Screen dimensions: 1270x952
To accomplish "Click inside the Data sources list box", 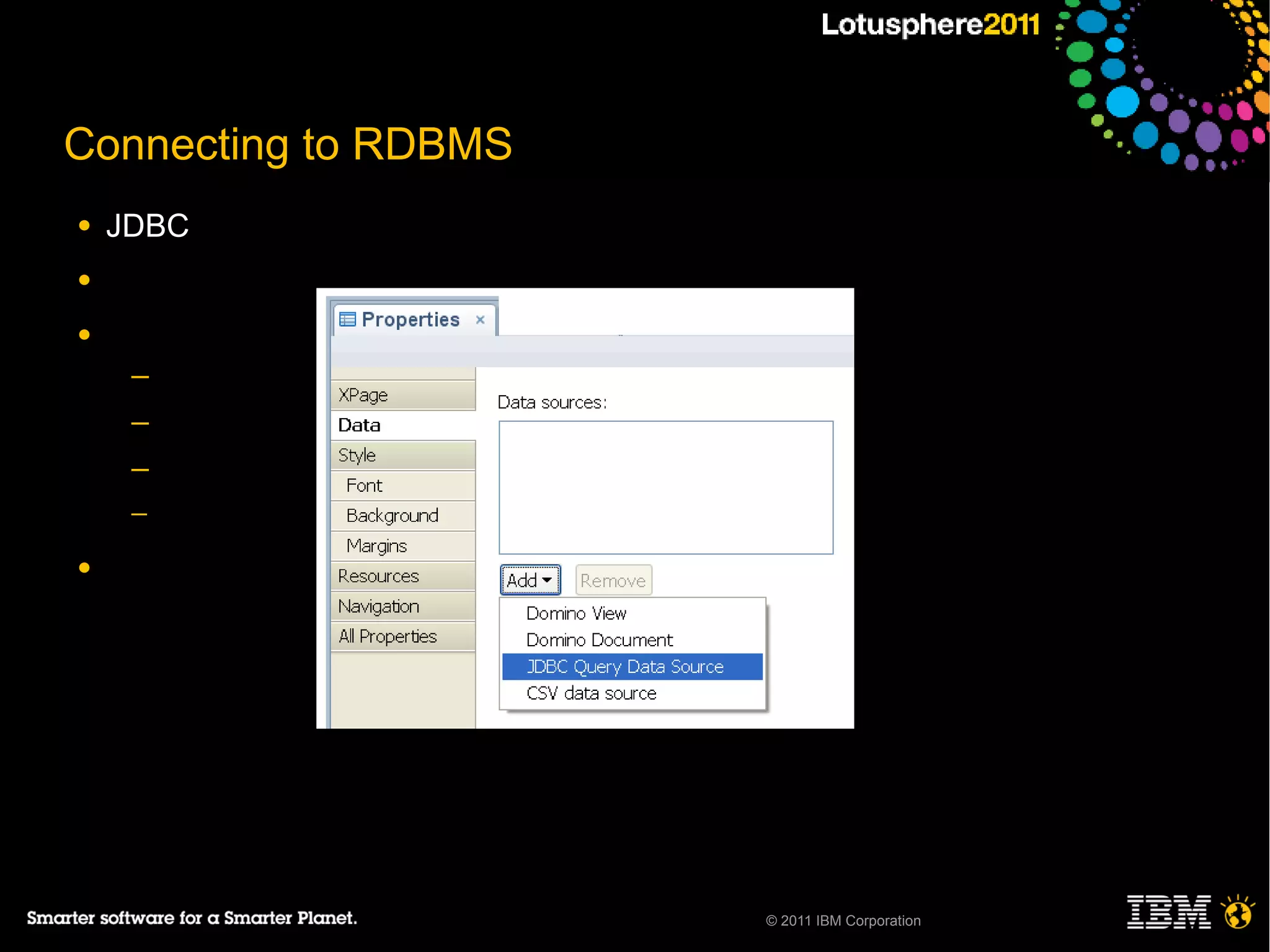I will pos(666,487).
